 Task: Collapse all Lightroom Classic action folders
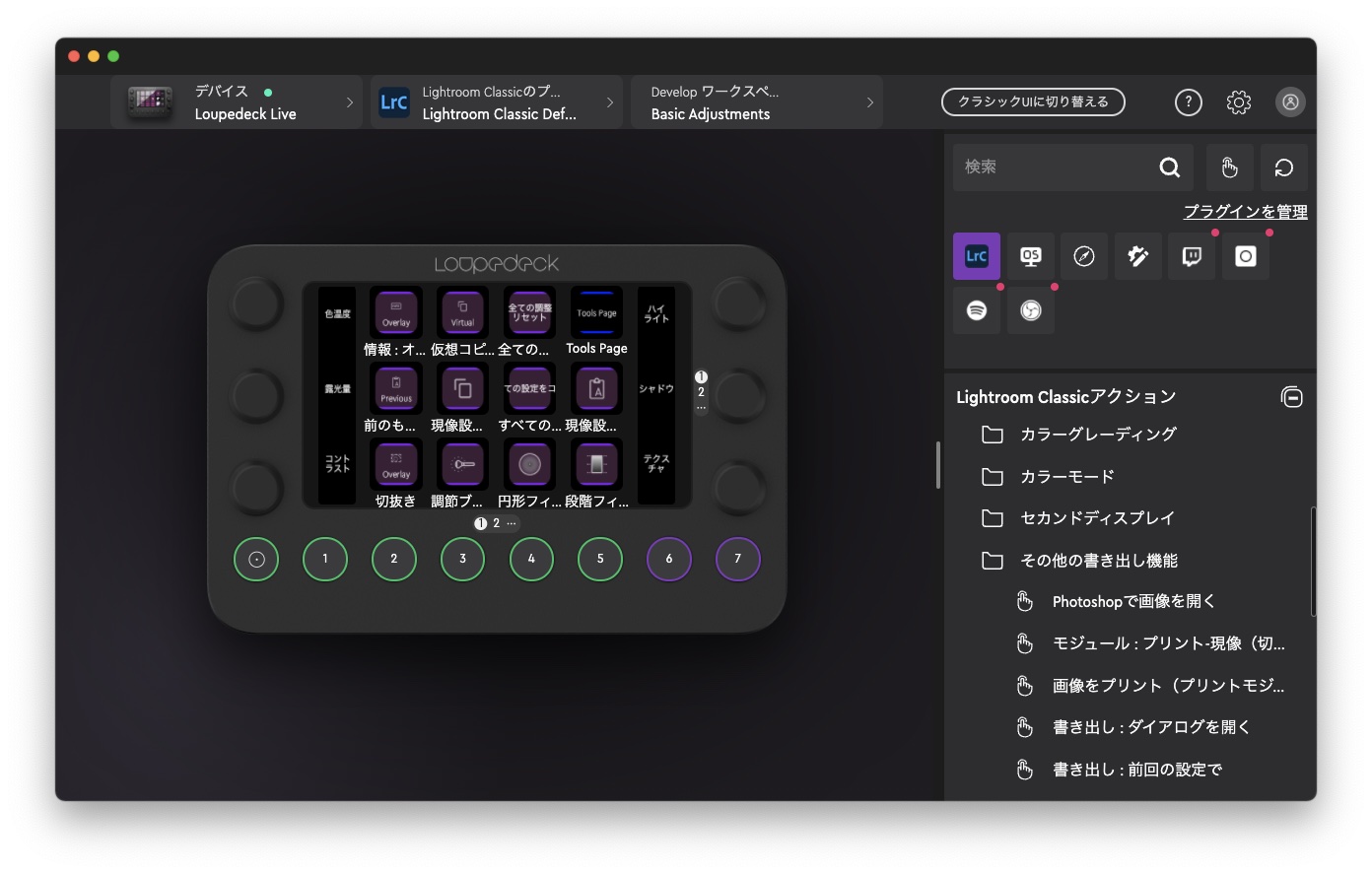coord(1291,396)
